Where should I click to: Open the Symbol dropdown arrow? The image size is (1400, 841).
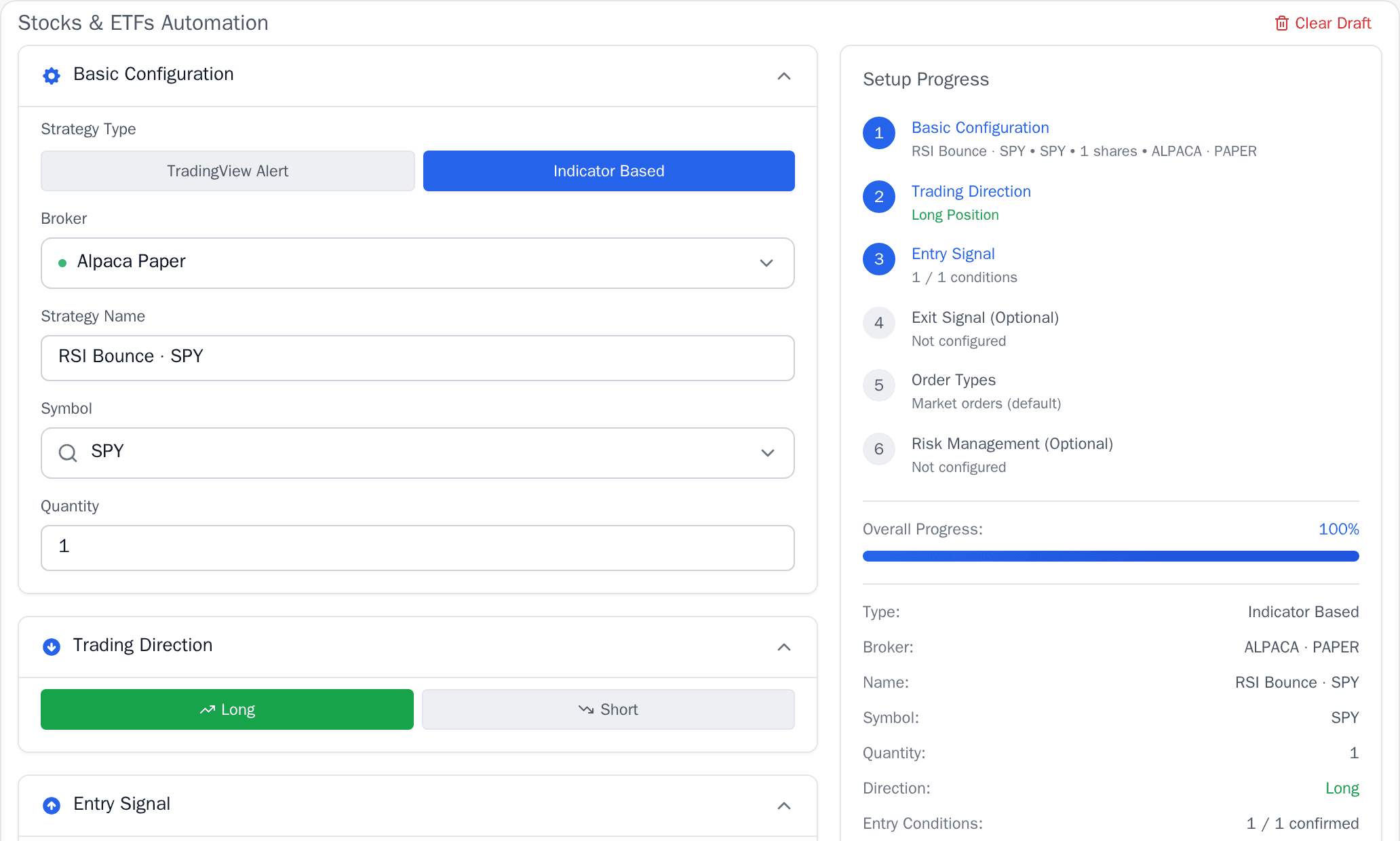coord(767,453)
